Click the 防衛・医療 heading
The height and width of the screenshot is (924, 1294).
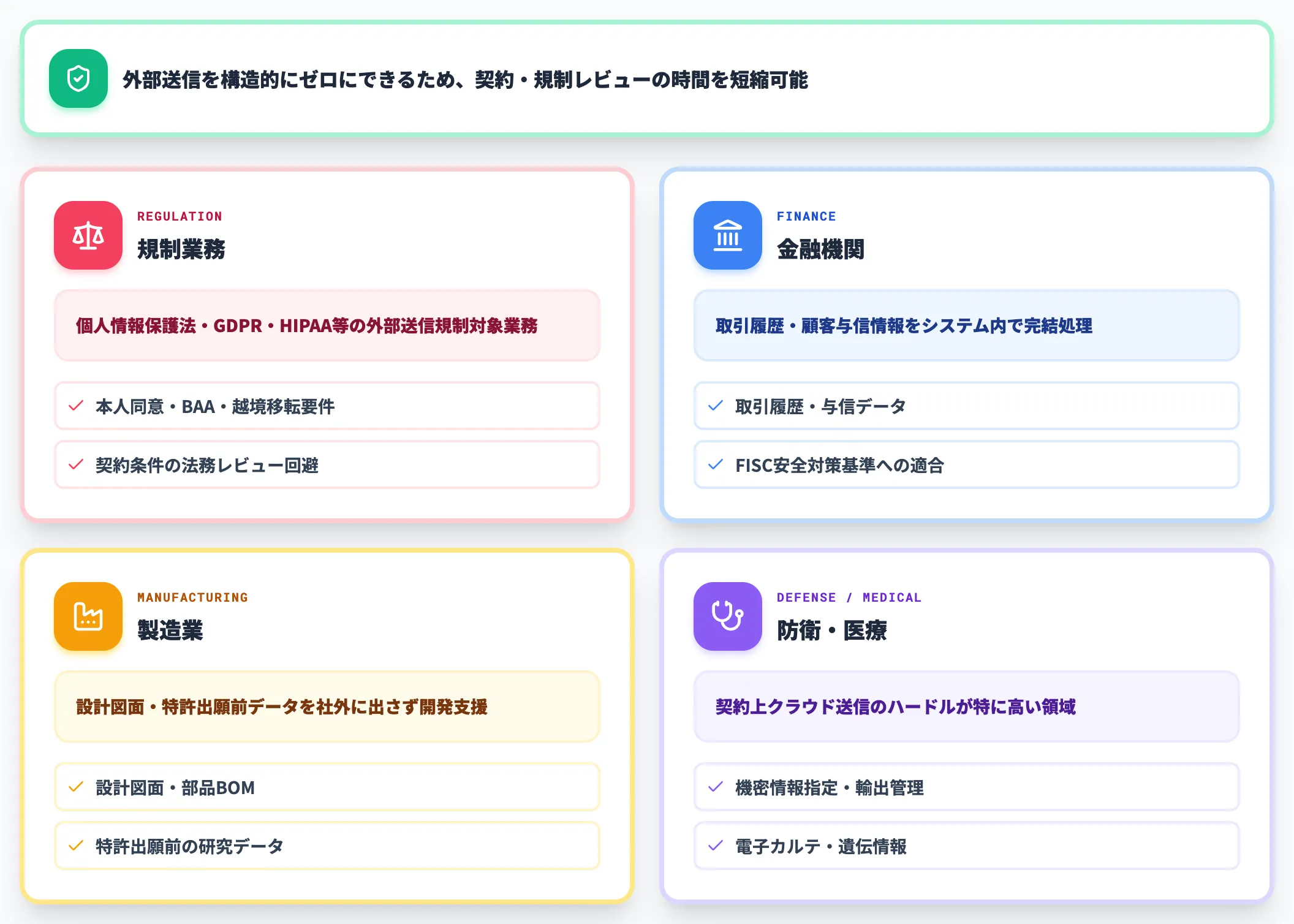pos(832,631)
